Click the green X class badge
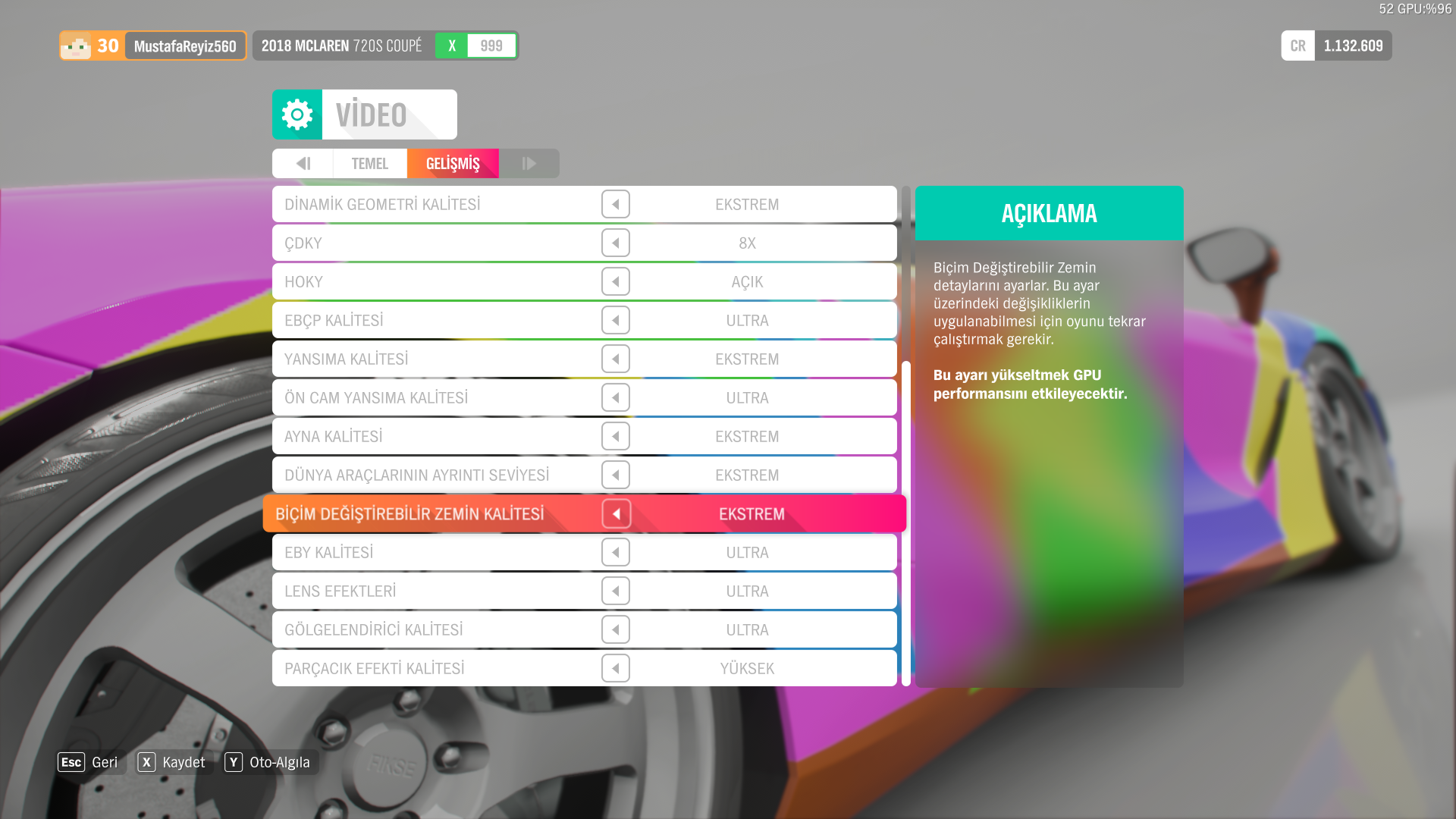This screenshot has width=1456, height=819. [x=452, y=45]
